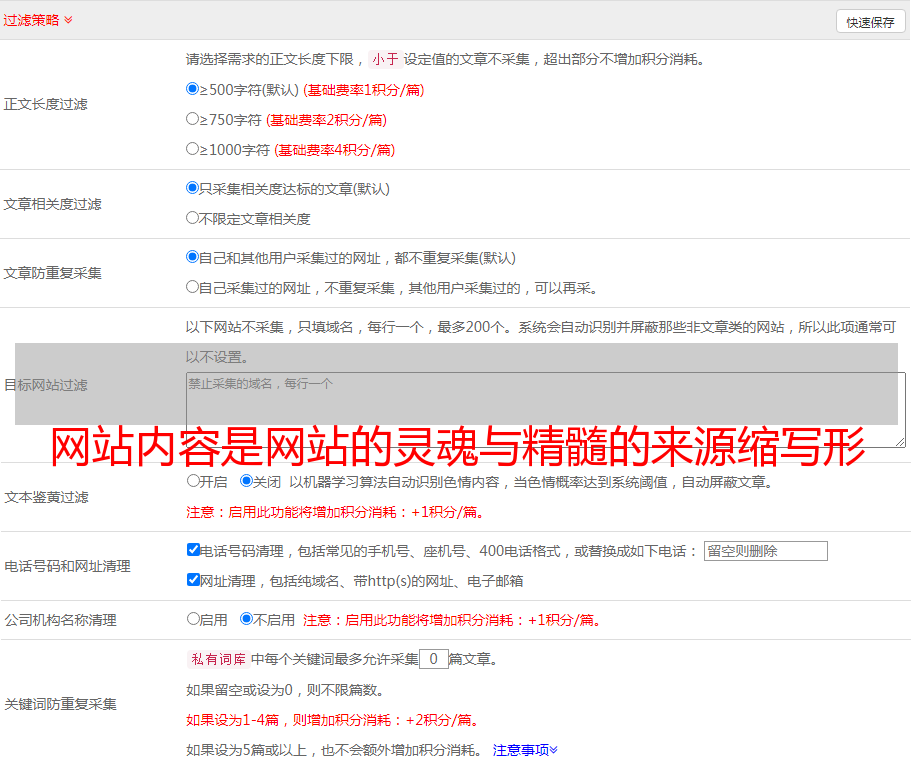This screenshot has height=768, width=912.
Task: Select 自己和其他用户采集过的网址 no-repeat option
Action: 193,257
